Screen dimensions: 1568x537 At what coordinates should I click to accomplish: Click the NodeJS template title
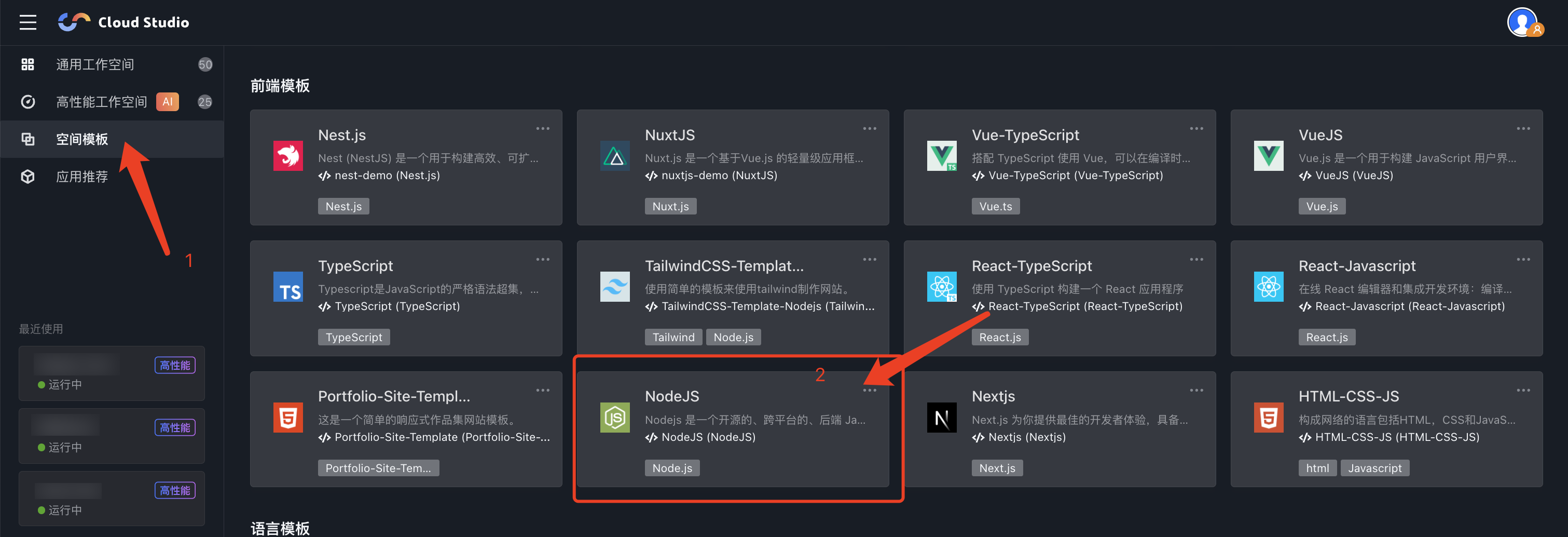point(672,396)
